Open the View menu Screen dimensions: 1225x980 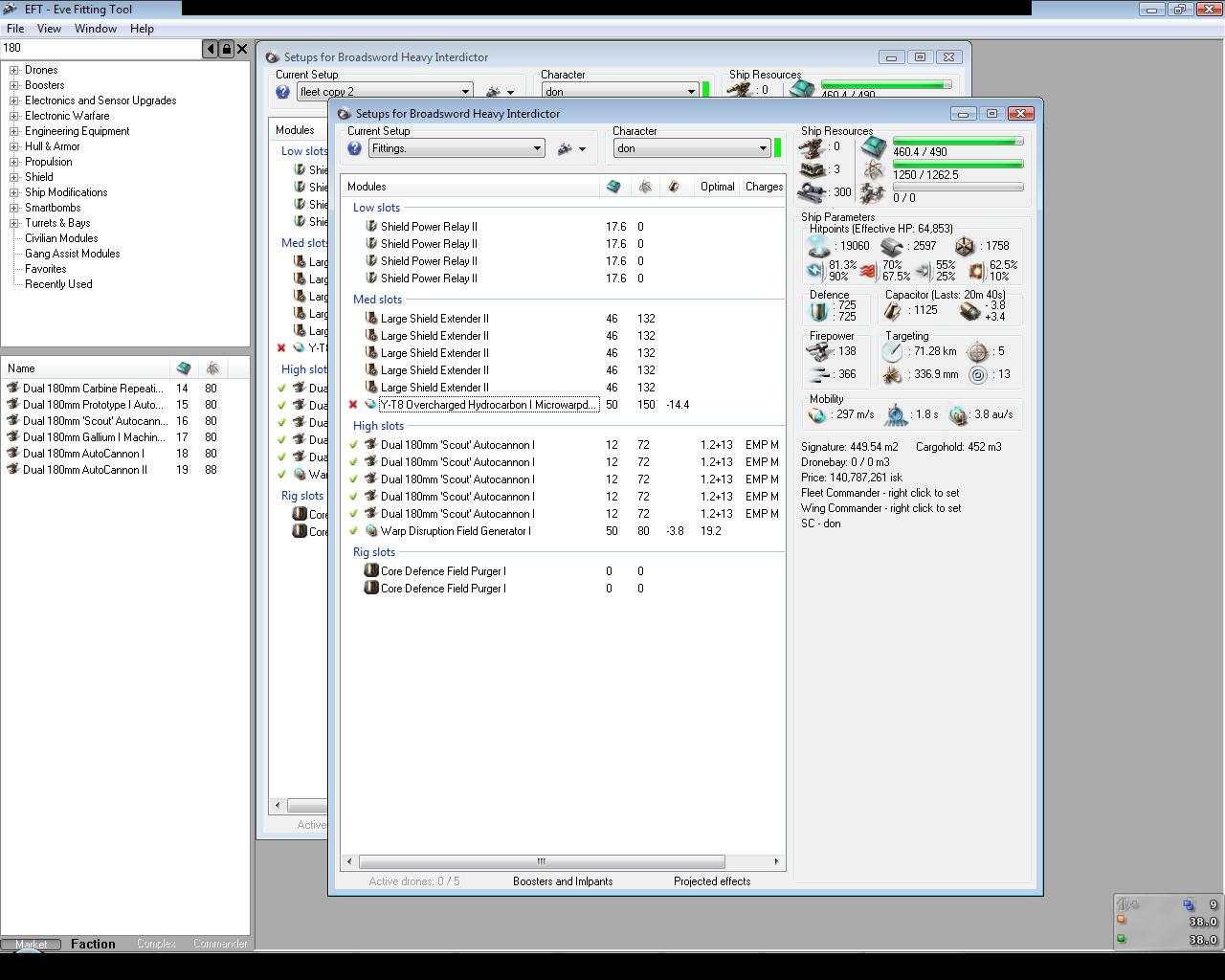(49, 29)
